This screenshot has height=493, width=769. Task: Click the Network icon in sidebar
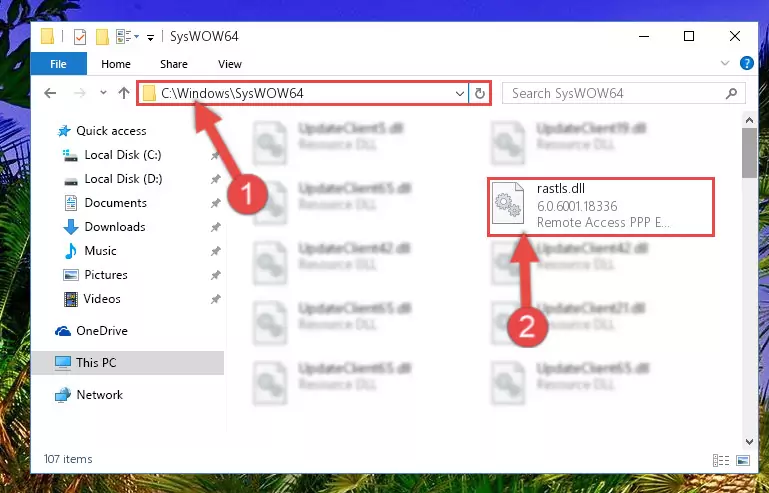[x=63, y=395]
